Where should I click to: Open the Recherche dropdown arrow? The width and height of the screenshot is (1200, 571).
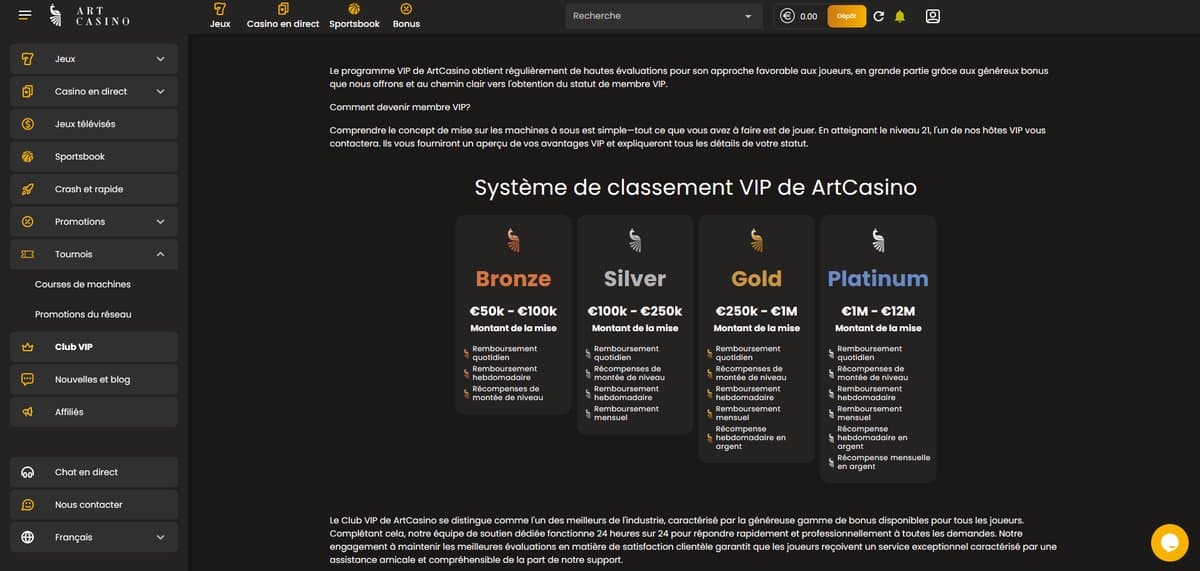[x=748, y=16]
